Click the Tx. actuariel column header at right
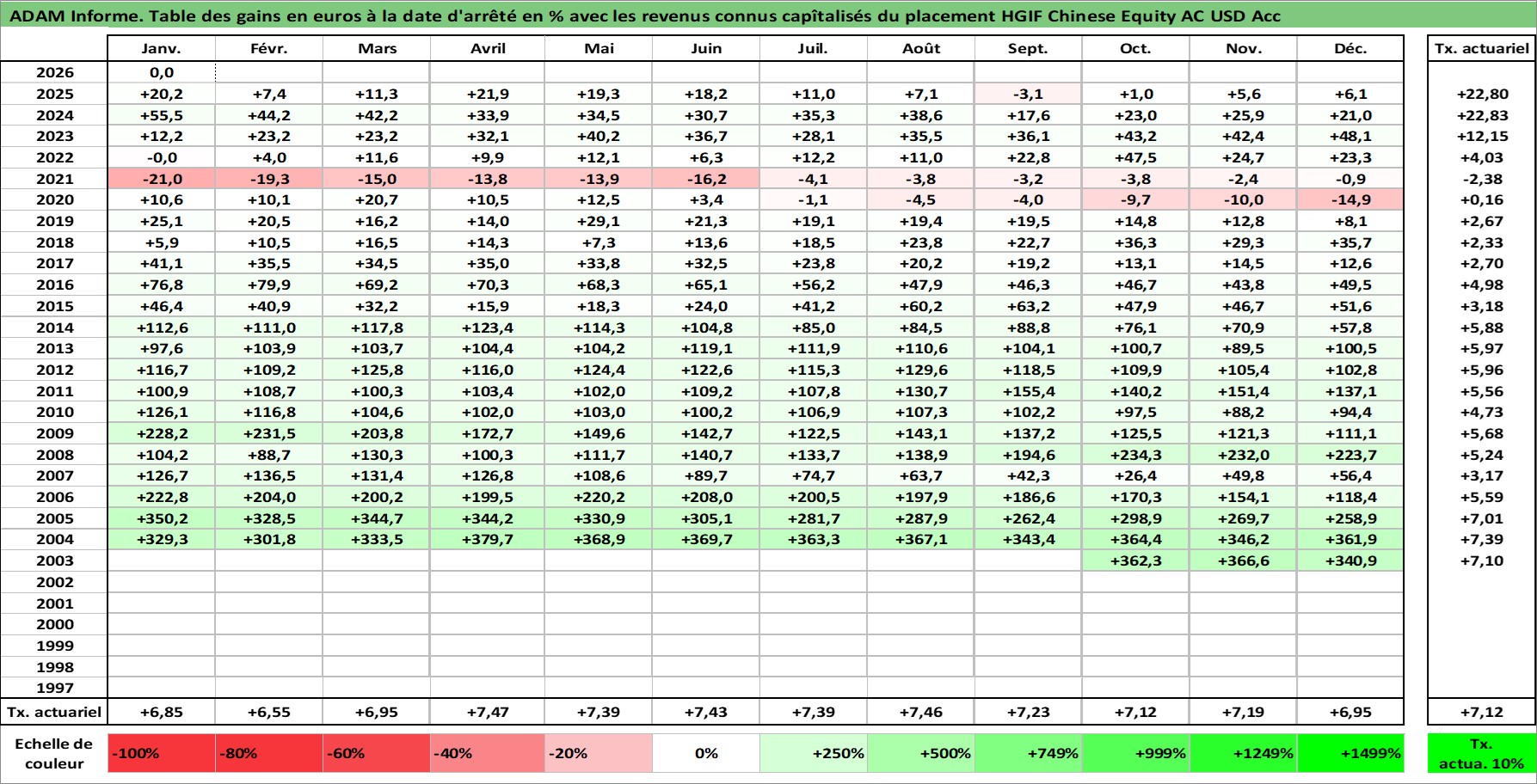 (1481, 49)
